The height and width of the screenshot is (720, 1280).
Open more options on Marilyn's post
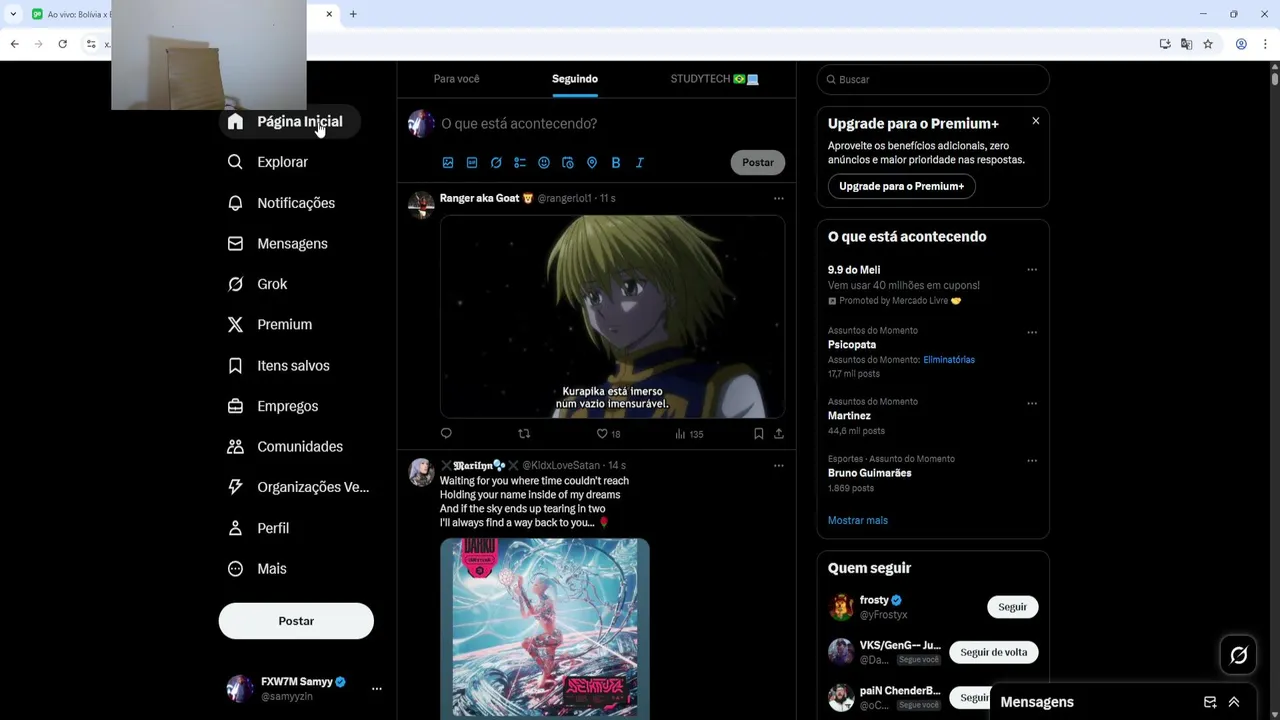[779, 465]
